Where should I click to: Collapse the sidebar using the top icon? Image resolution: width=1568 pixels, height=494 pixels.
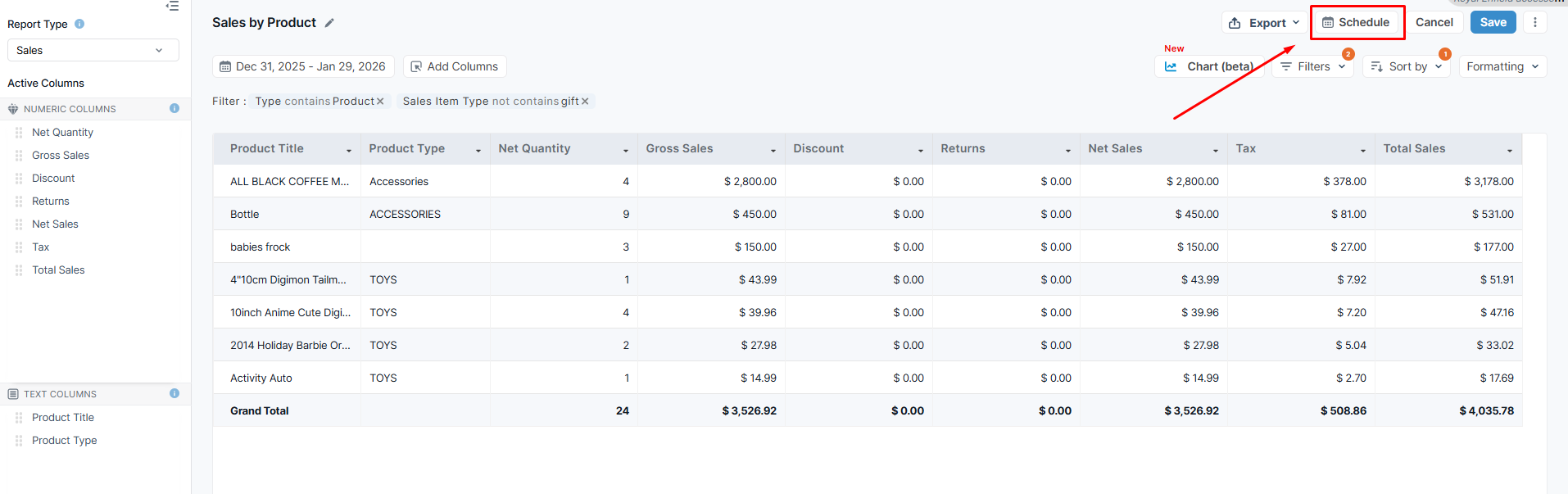point(172,6)
